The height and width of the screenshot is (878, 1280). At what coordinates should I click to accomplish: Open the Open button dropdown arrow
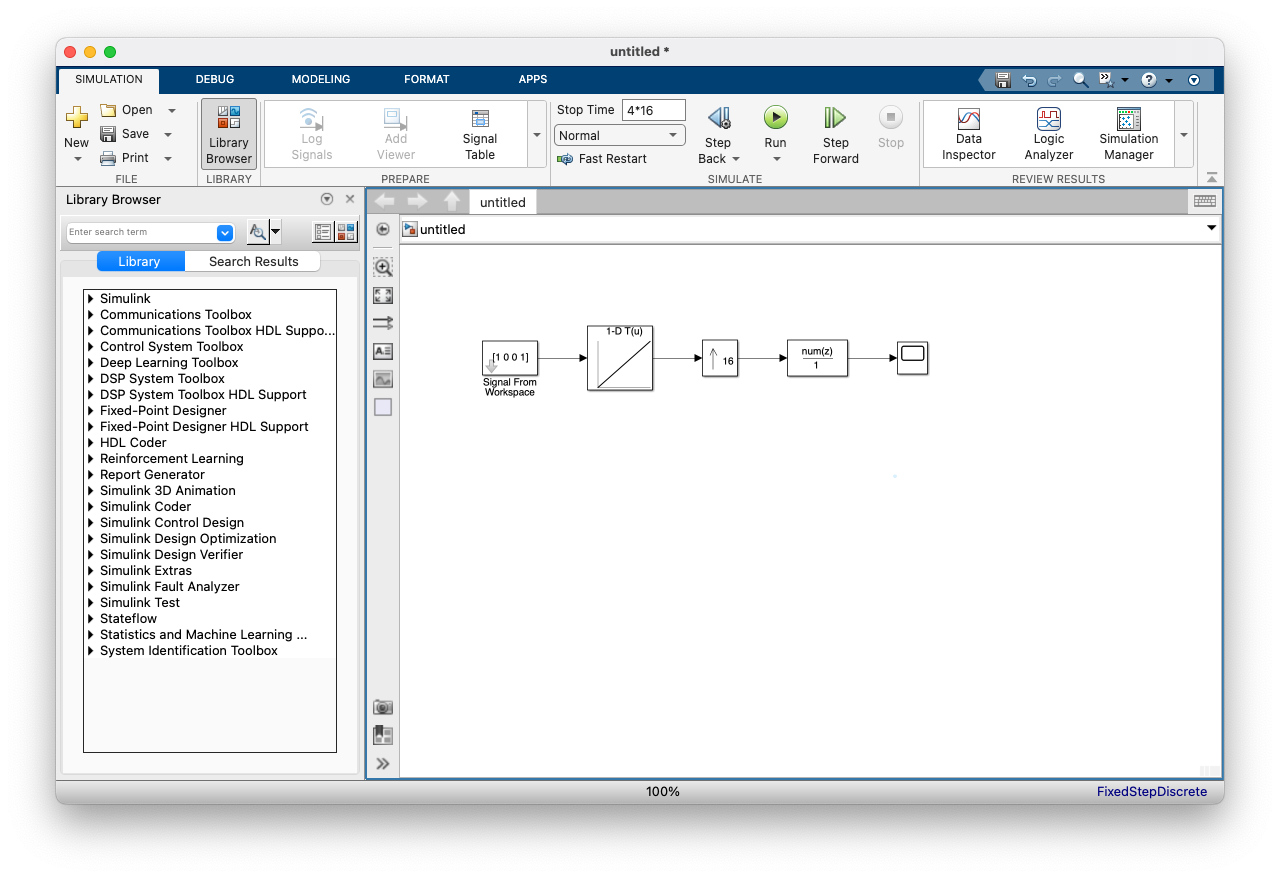(172, 110)
